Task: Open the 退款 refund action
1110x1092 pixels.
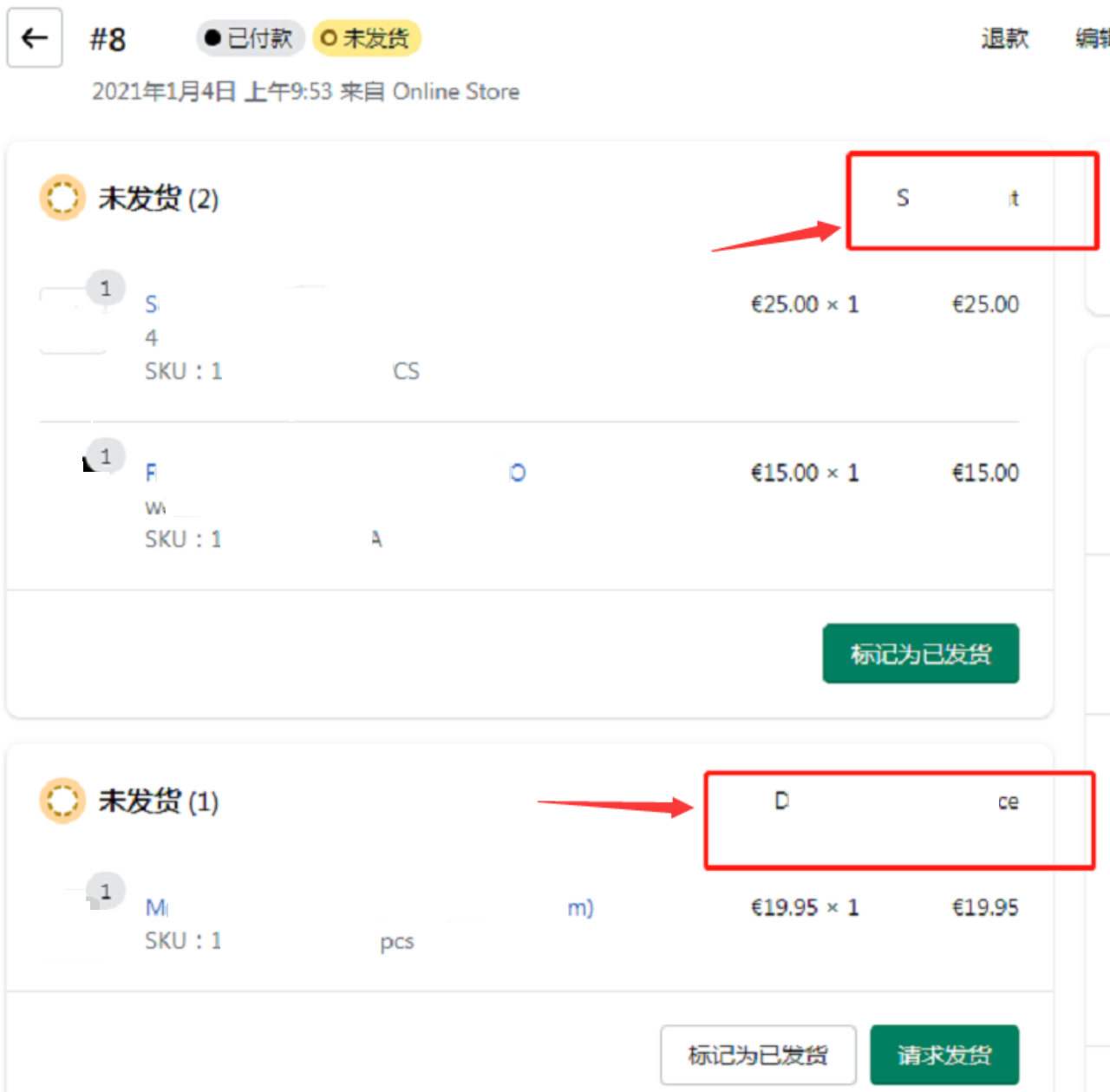Action: pos(1004,38)
